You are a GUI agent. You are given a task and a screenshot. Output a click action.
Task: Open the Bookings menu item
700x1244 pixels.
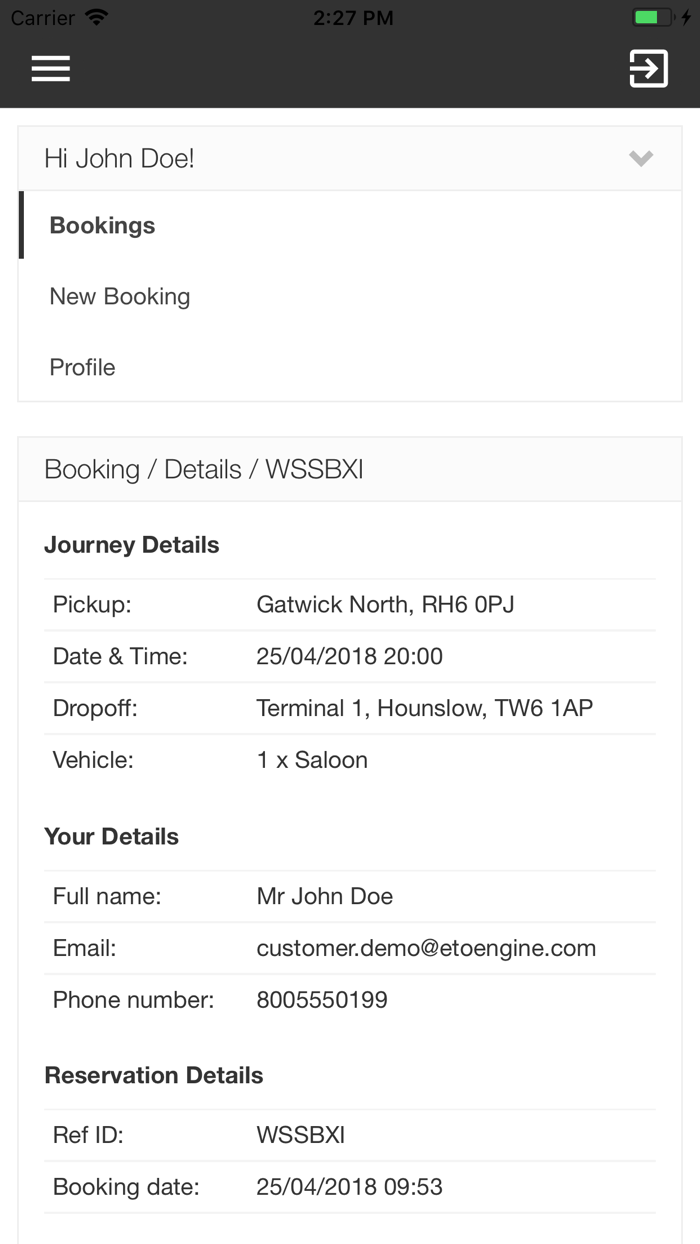(102, 226)
